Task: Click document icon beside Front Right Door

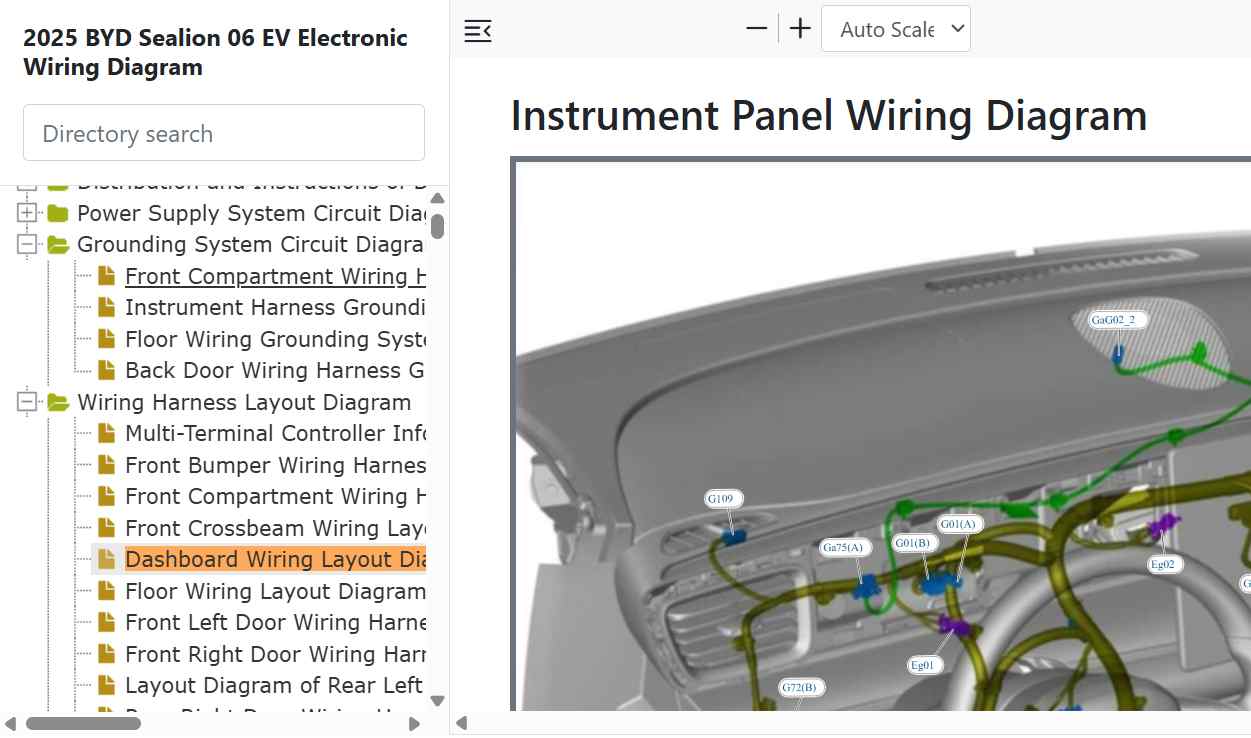Action: click(106, 654)
